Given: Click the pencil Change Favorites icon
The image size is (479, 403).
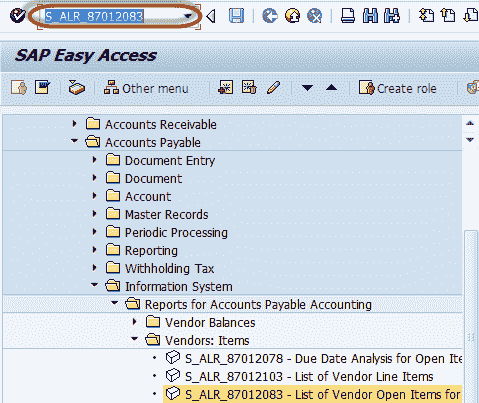Looking at the screenshot, I should point(273,88).
